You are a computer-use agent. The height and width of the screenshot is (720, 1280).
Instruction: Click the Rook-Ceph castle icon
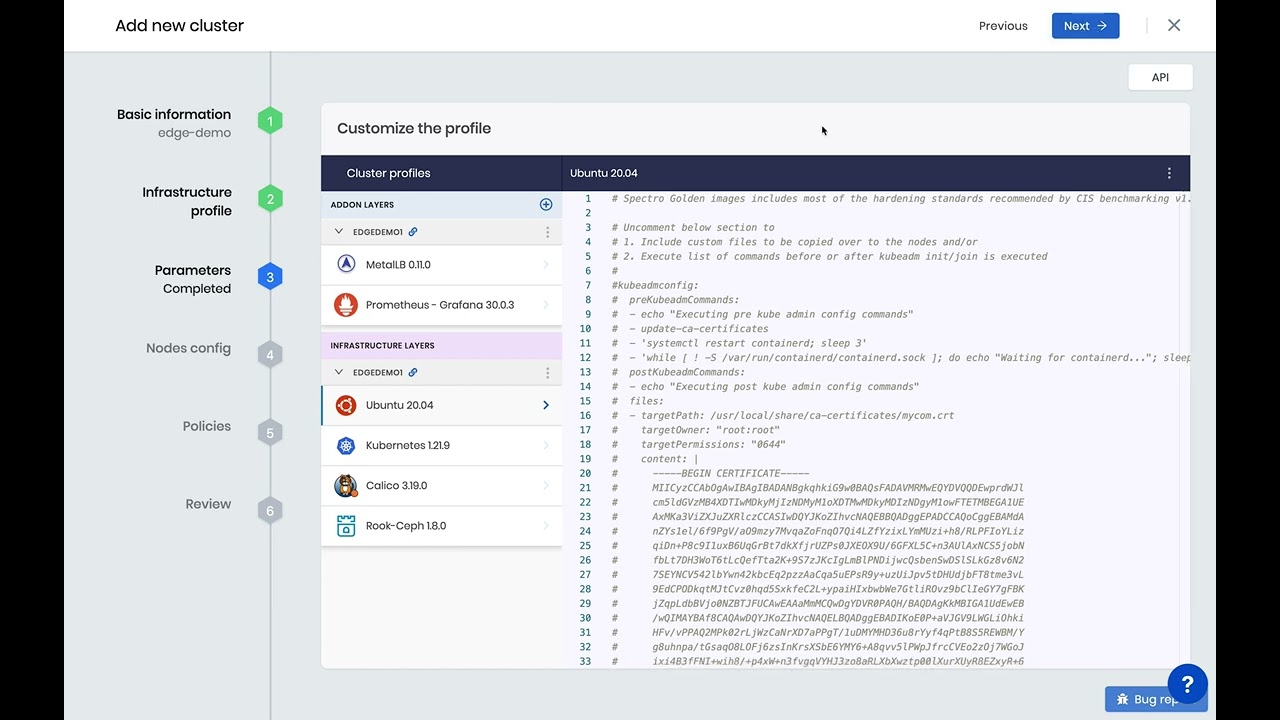click(346, 526)
